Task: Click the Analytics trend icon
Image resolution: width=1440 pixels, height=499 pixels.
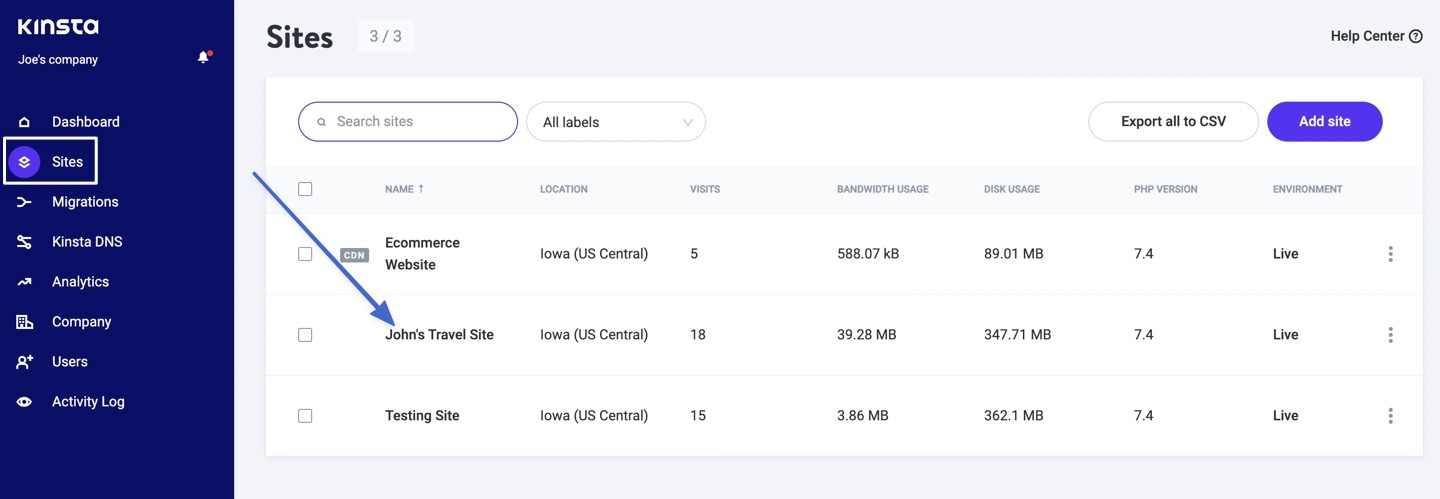Action: (x=24, y=282)
